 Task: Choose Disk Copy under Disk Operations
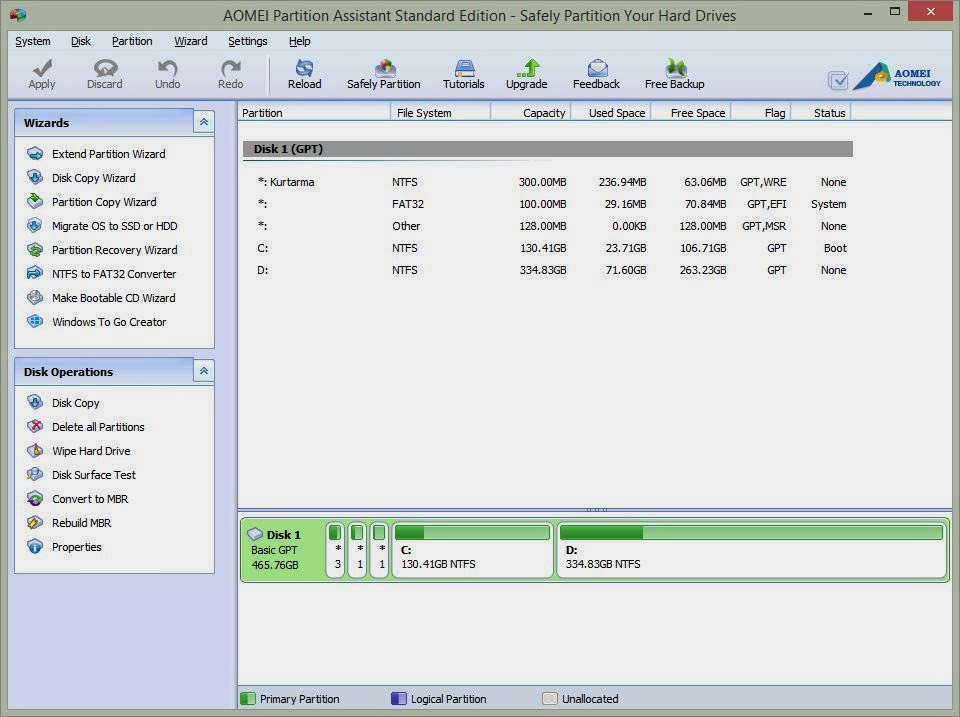pyautogui.click(x=75, y=403)
